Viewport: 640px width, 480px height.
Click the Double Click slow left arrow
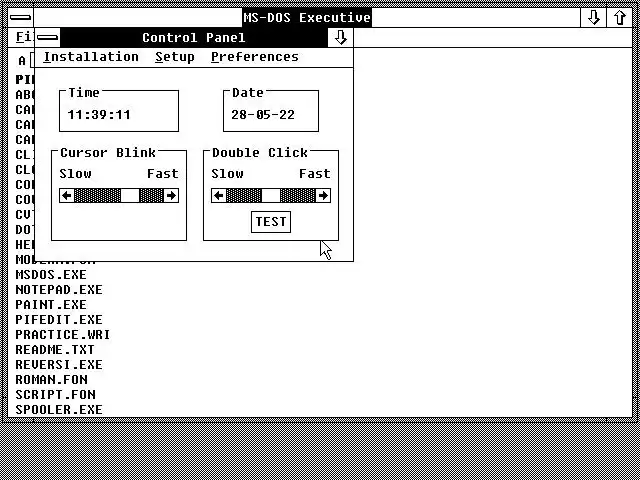click(x=218, y=196)
